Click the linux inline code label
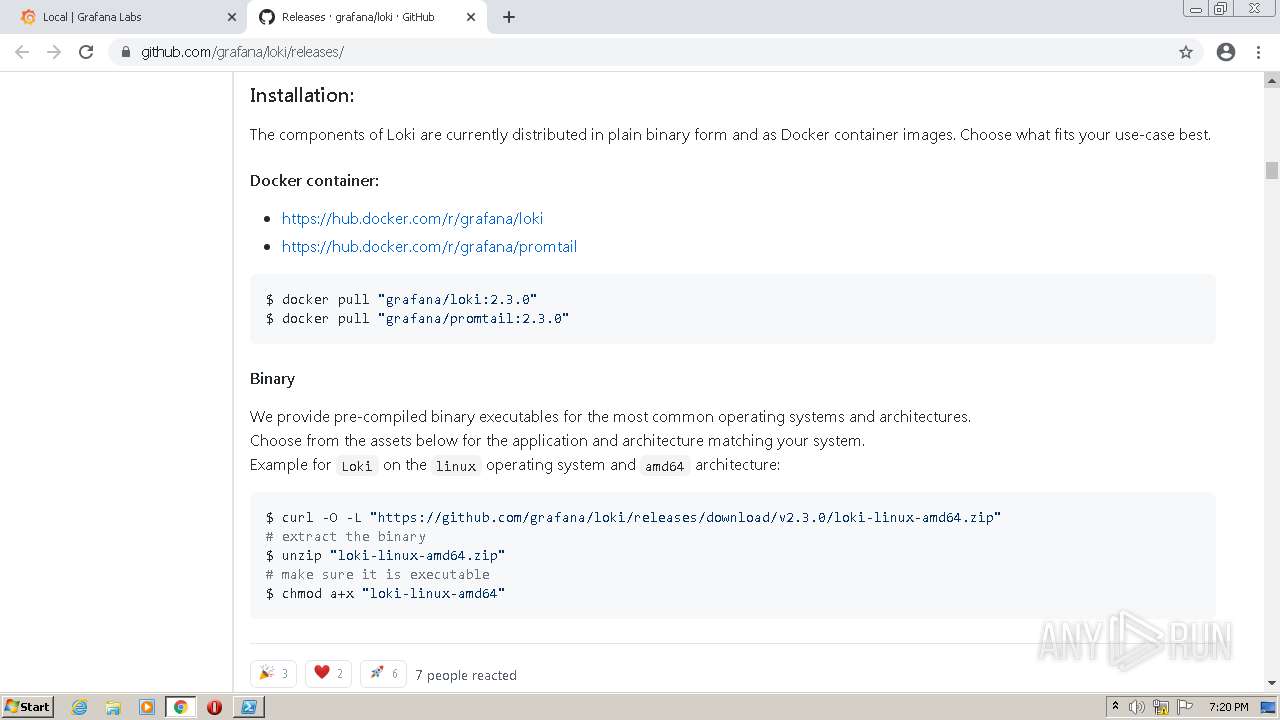 pyautogui.click(x=456, y=466)
